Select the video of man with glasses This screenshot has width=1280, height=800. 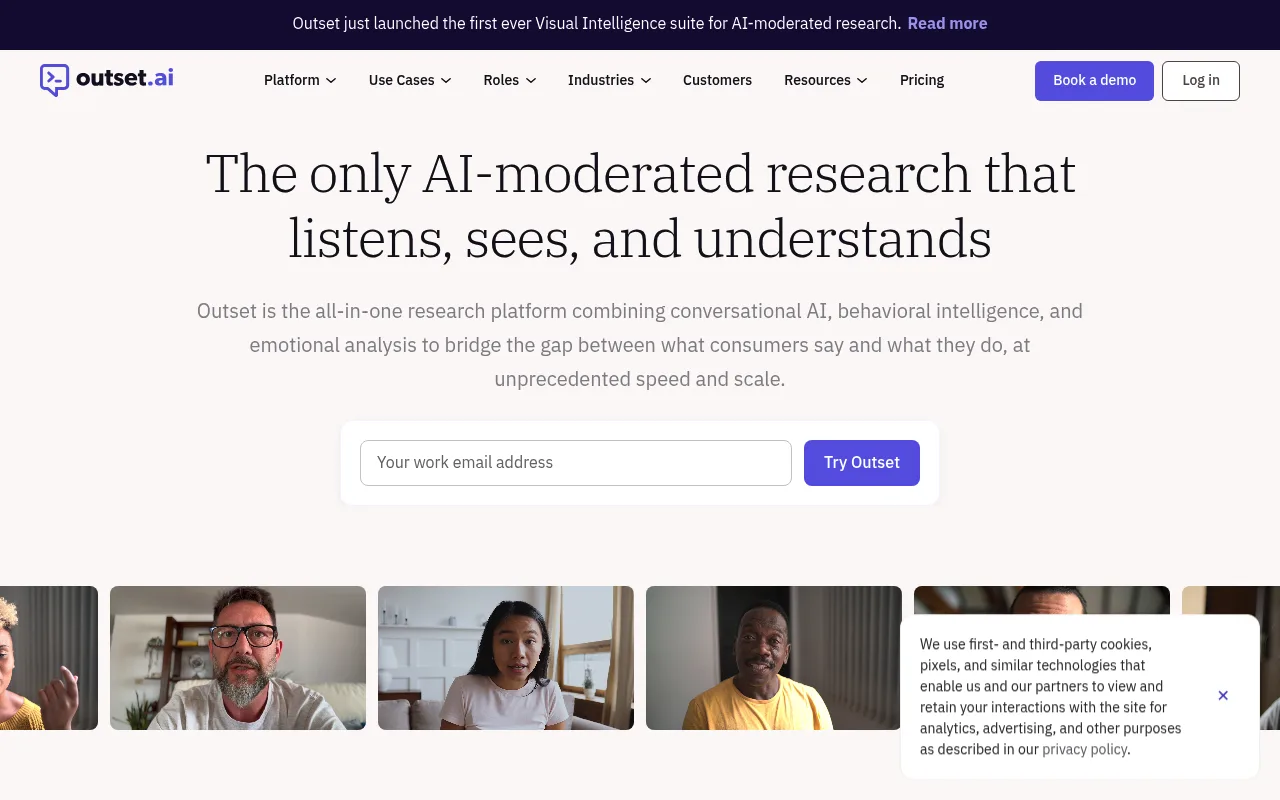pyautogui.click(x=238, y=658)
